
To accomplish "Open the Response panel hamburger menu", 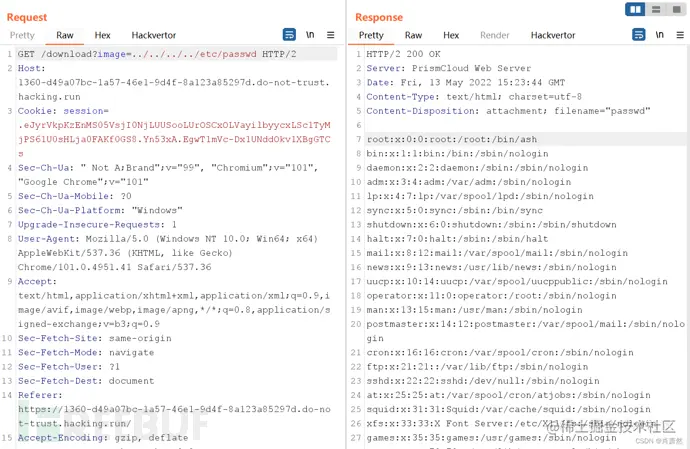I will 680,35.
